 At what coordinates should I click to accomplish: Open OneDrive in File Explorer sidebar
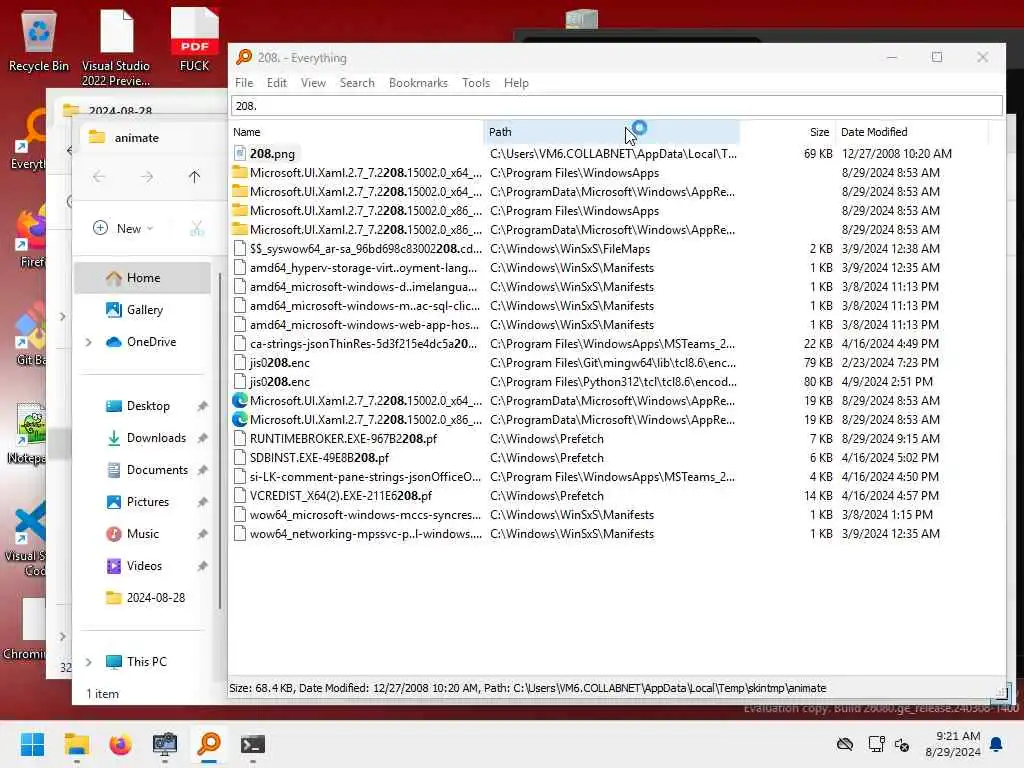click(x=151, y=342)
